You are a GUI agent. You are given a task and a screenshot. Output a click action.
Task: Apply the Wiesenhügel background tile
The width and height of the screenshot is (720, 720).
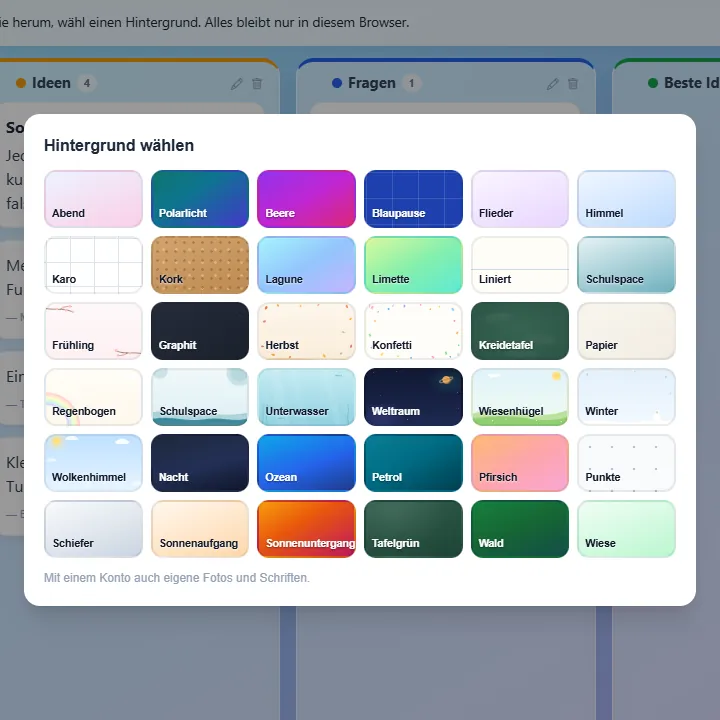pyautogui.click(x=520, y=397)
